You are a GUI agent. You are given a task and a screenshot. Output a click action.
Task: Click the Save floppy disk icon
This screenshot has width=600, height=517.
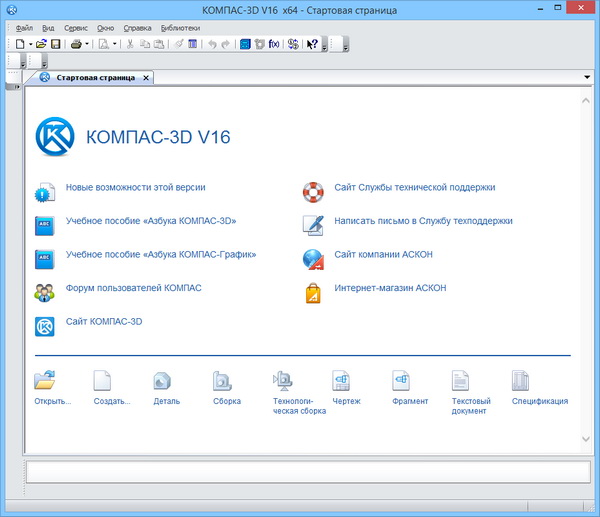(57, 44)
